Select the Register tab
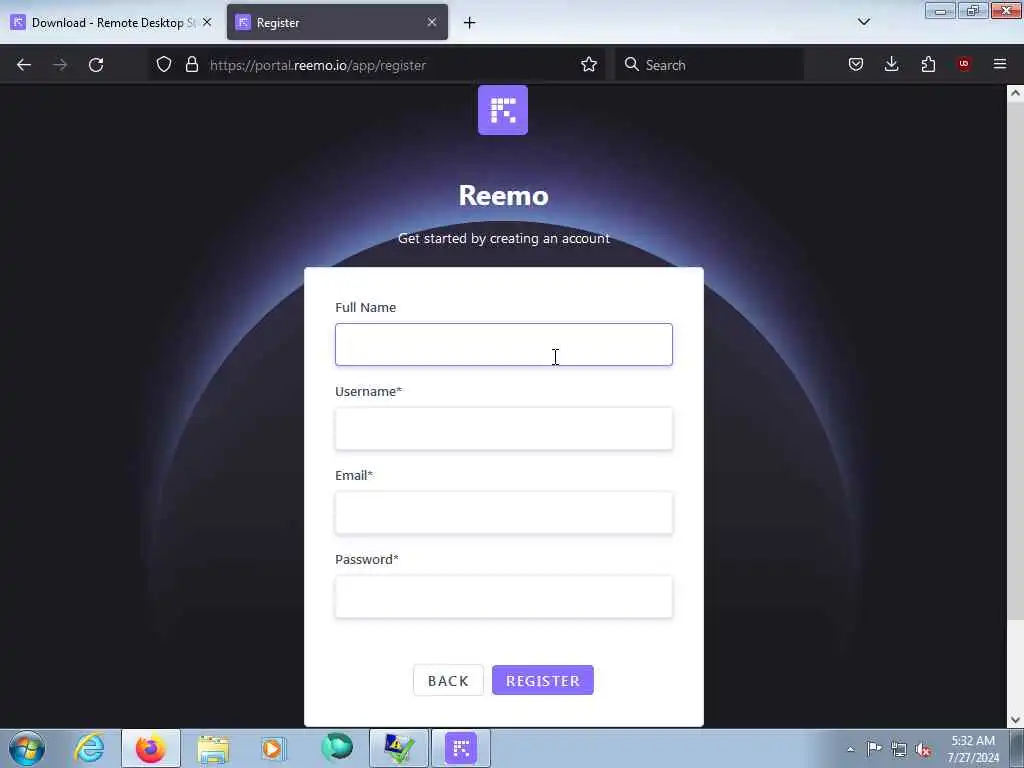Screen dimensions: 1024x768 pos(337,23)
